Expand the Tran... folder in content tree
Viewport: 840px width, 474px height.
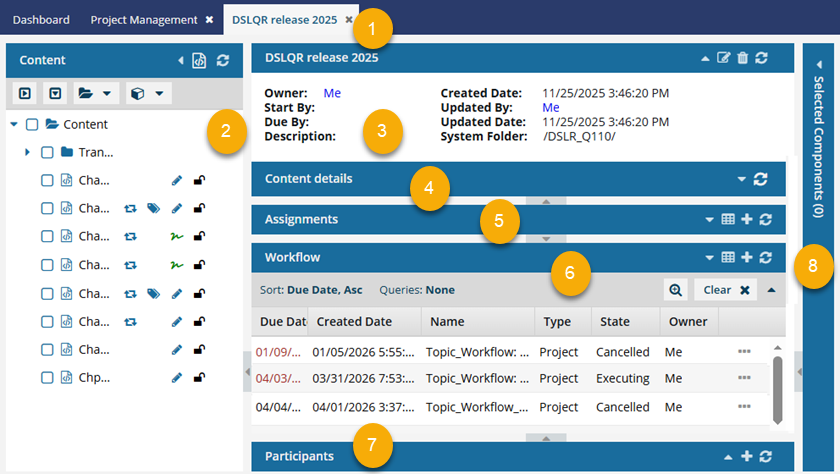tap(27, 153)
